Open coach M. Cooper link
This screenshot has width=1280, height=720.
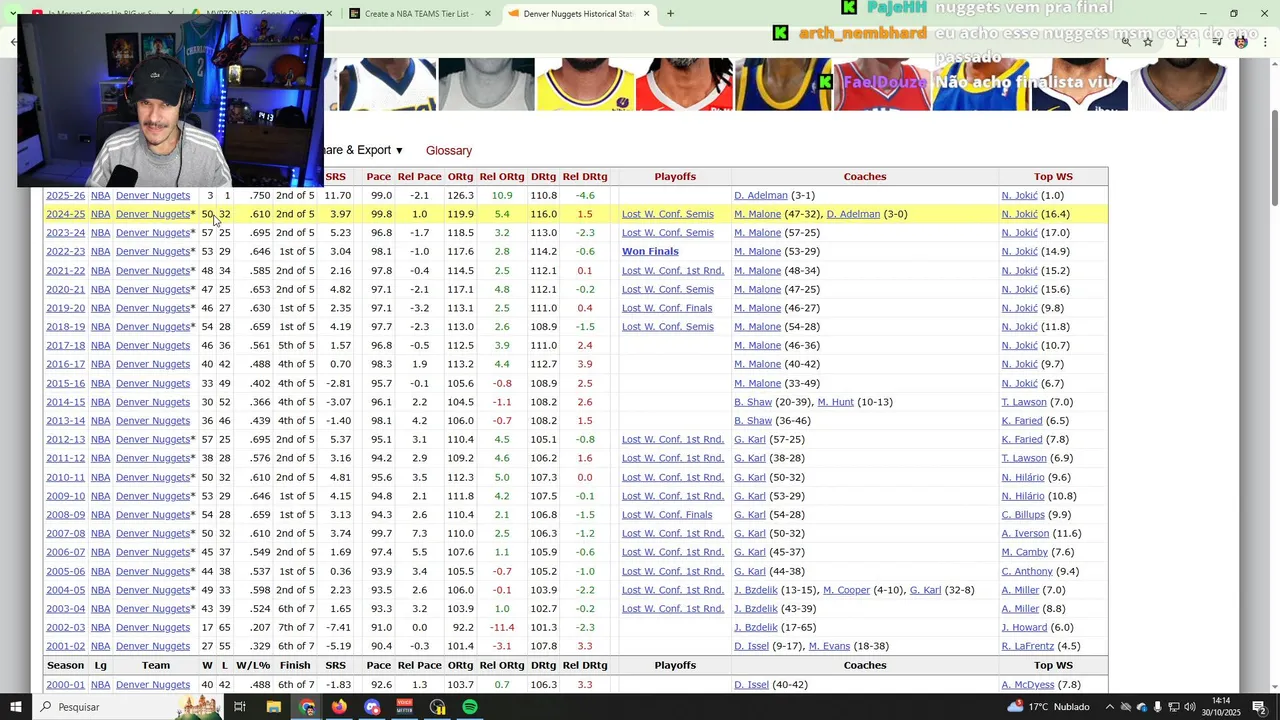[847, 590]
